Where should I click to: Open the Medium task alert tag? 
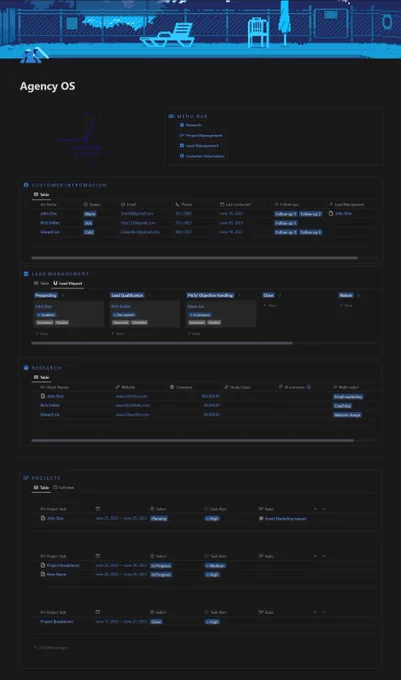pyautogui.click(x=215, y=566)
